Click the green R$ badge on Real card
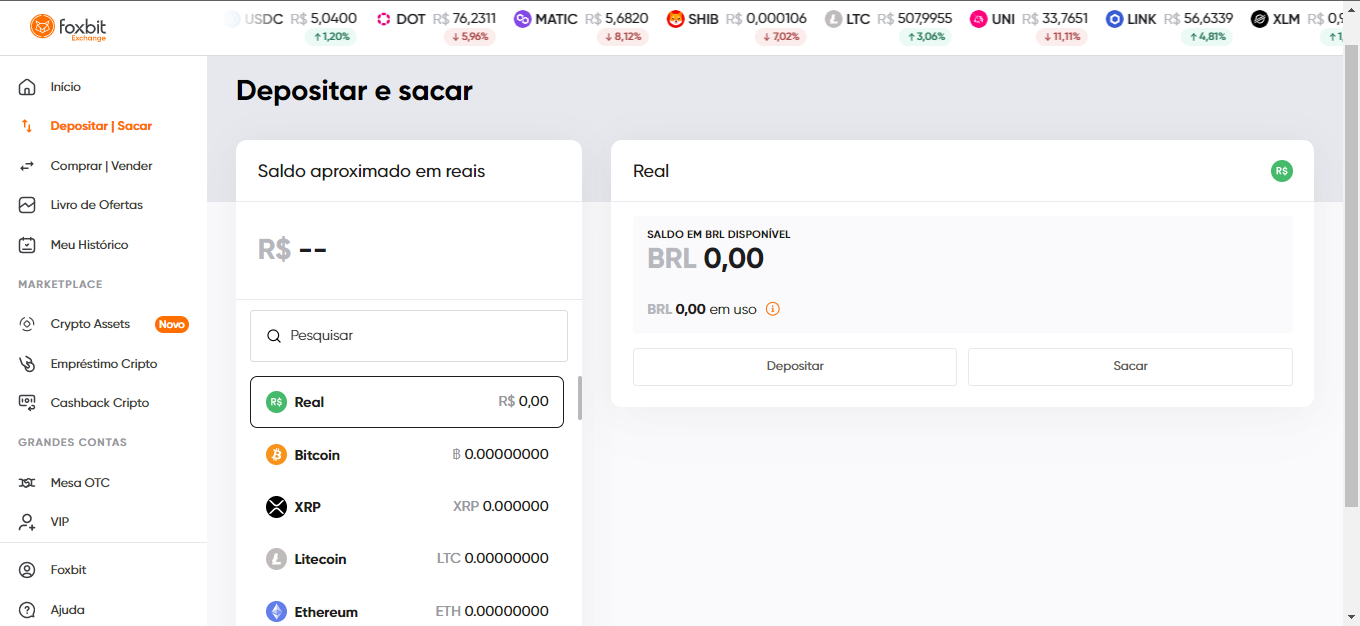Screen dimensions: 1360x626 coord(1281,171)
